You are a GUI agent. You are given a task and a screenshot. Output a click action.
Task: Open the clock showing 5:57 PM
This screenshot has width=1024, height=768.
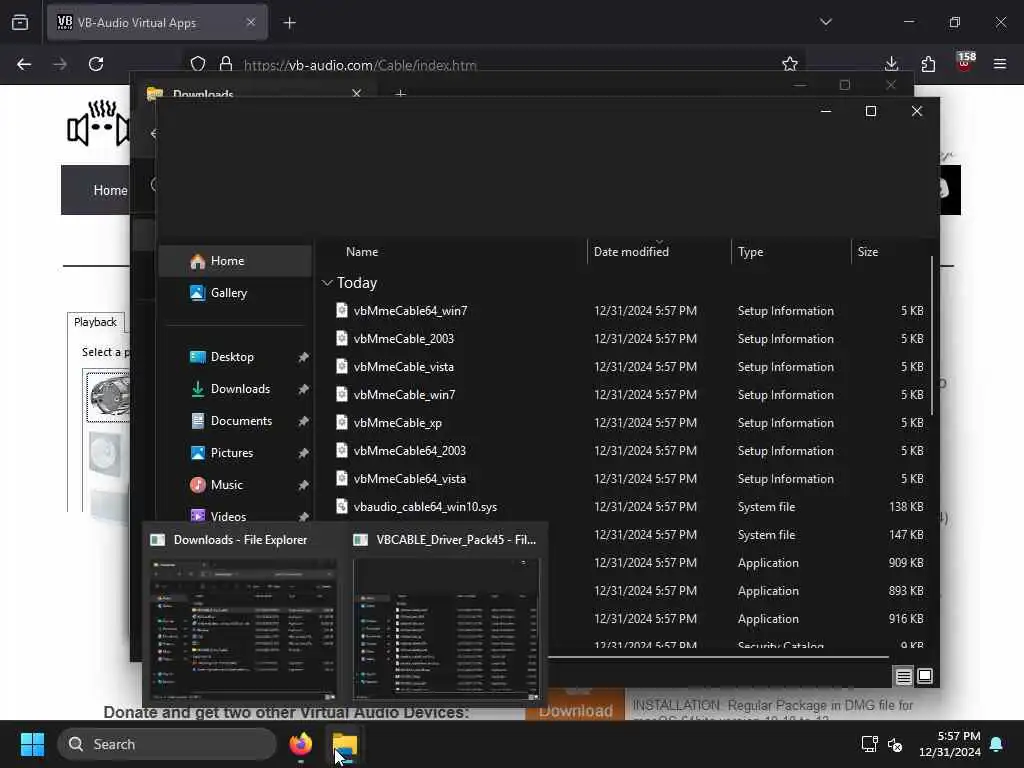point(949,744)
